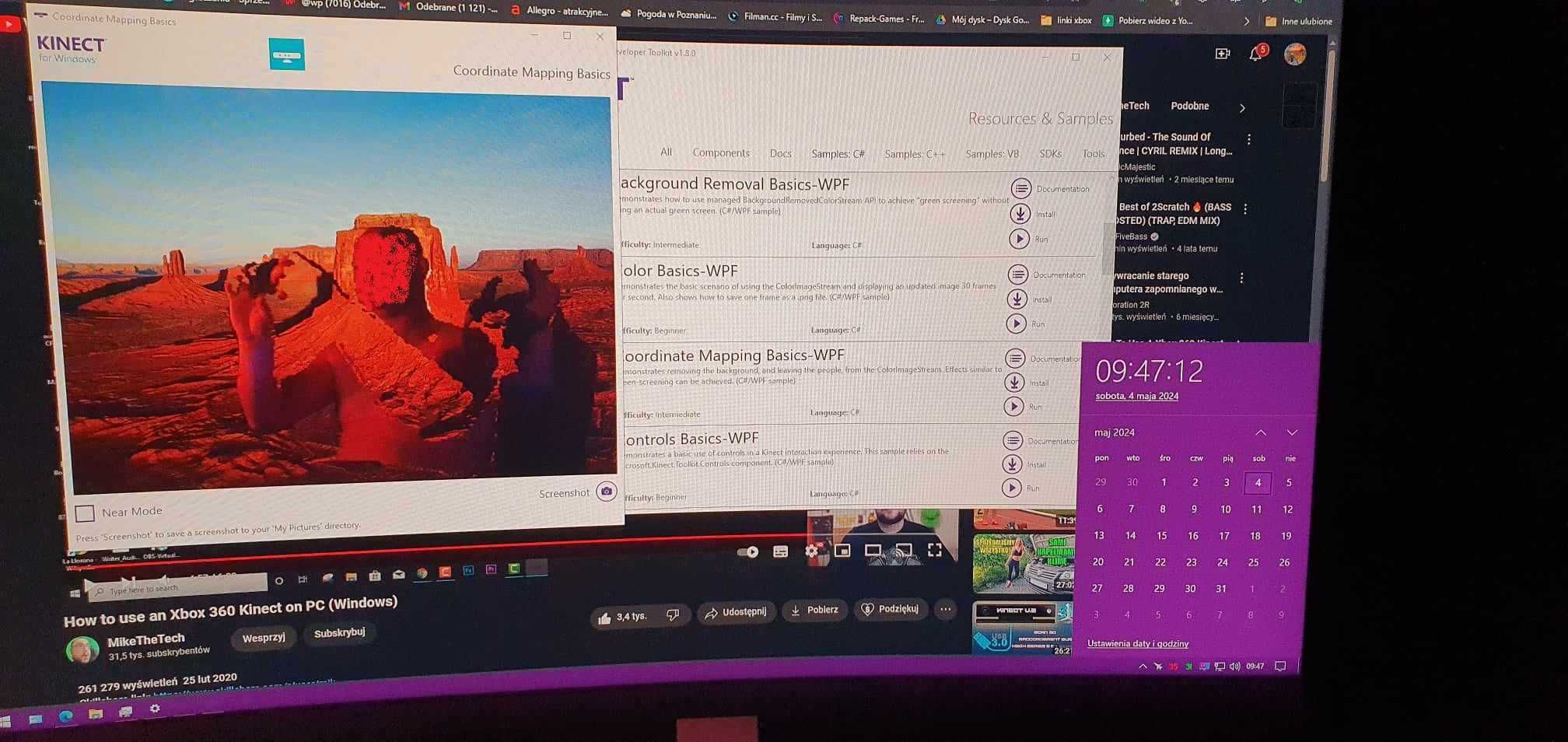Open the MikeTheTech channel name link
This screenshot has height=742, width=1568.
[146, 641]
